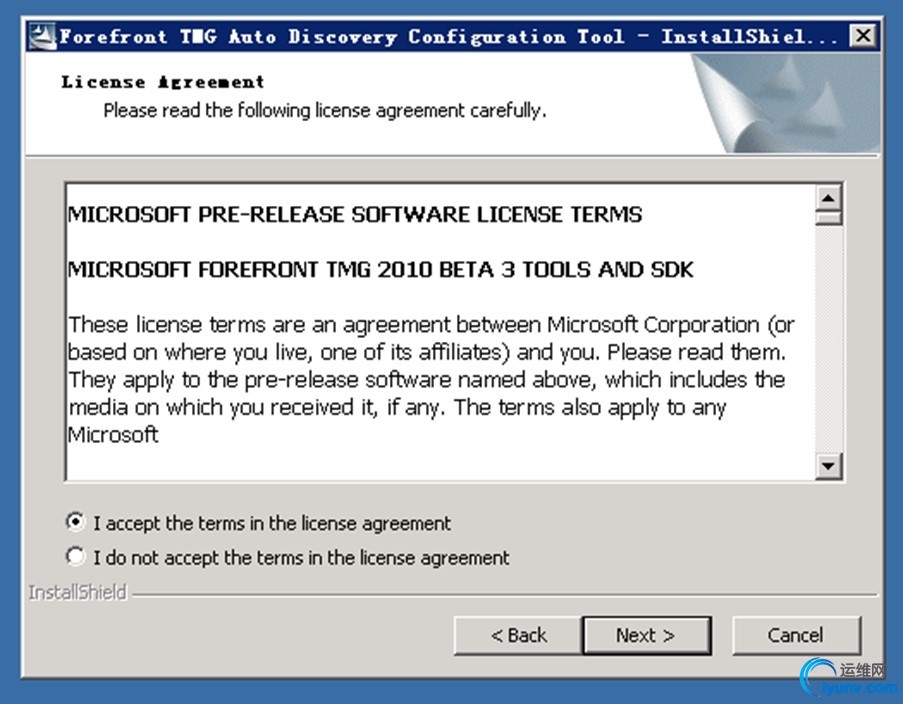
Task: Click the "PRE-RELEASE SOFTWARE LICENSE TERMS" heading line
Action: [x=355, y=215]
